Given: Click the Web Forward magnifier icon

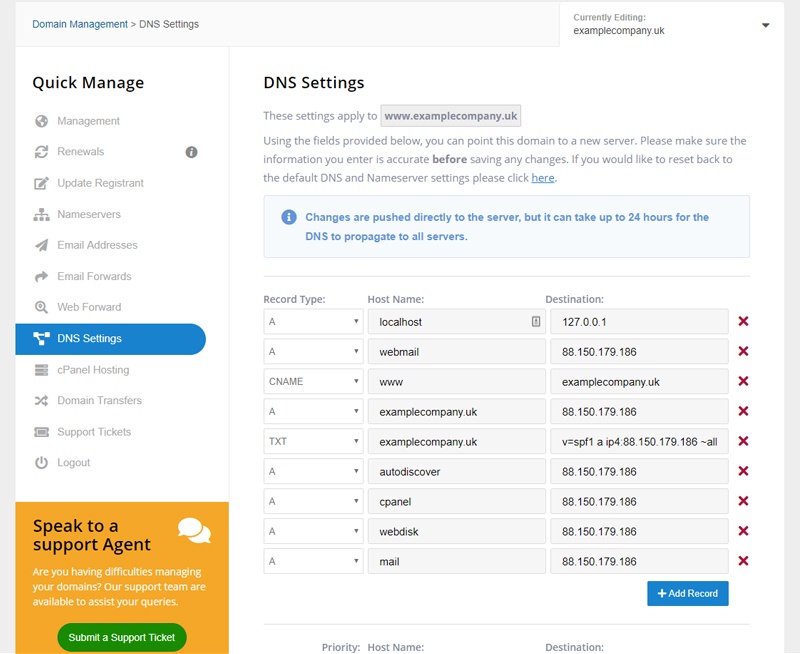Looking at the screenshot, I should [x=41, y=307].
